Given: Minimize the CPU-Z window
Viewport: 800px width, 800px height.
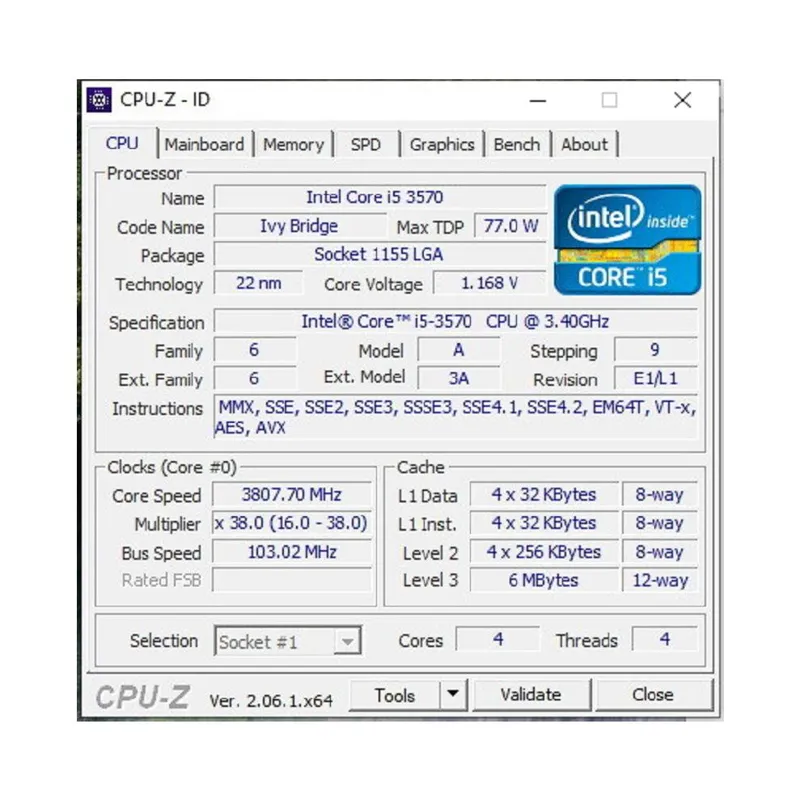Looking at the screenshot, I should click(x=538, y=101).
